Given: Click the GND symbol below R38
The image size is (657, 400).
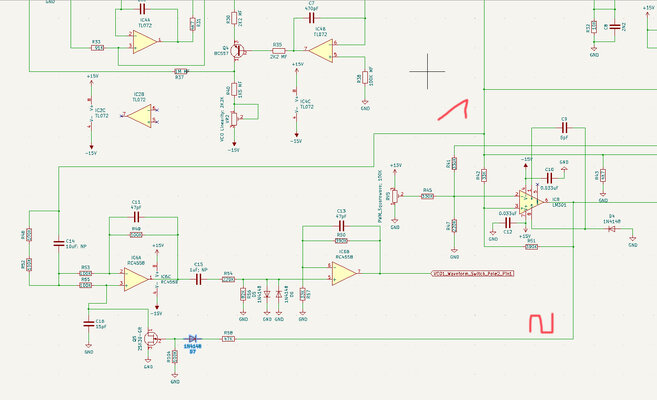Looking at the screenshot, I should point(365,104).
